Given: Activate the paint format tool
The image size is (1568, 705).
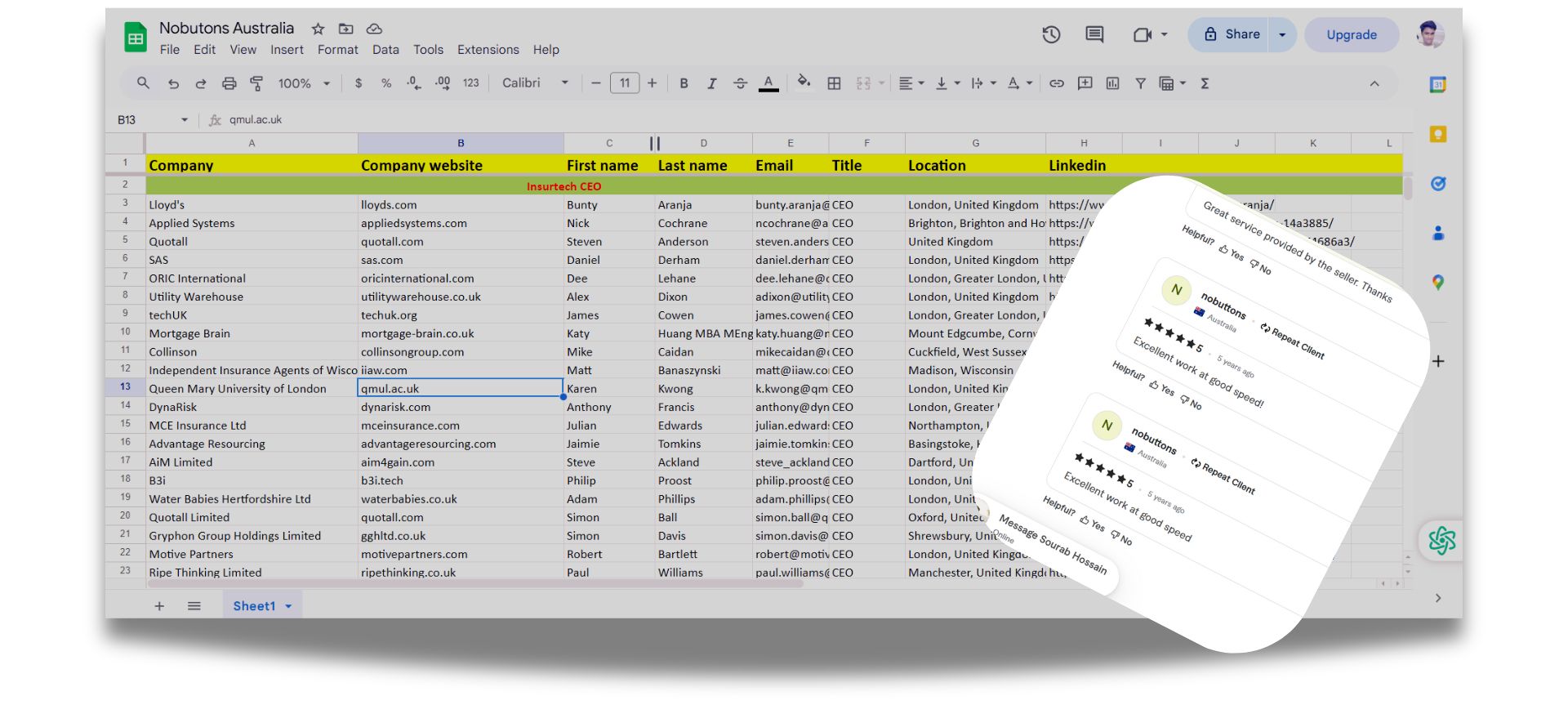Looking at the screenshot, I should click(x=256, y=83).
